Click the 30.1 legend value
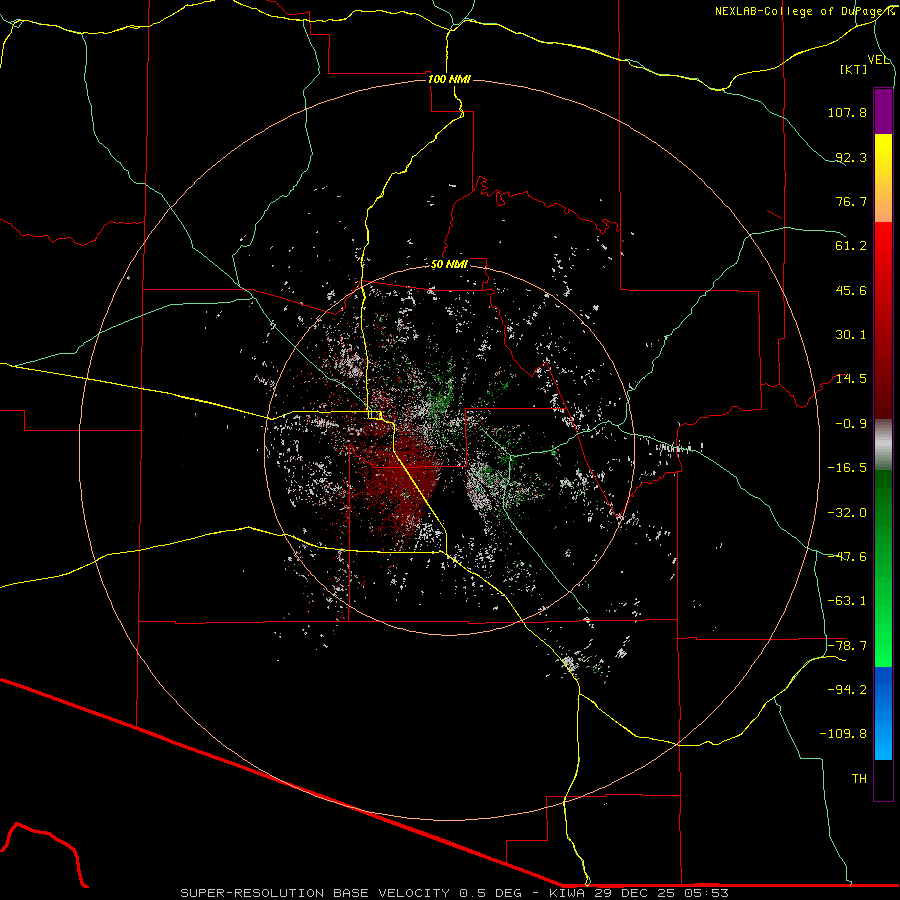The height and width of the screenshot is (900, 900). point(851,335)
